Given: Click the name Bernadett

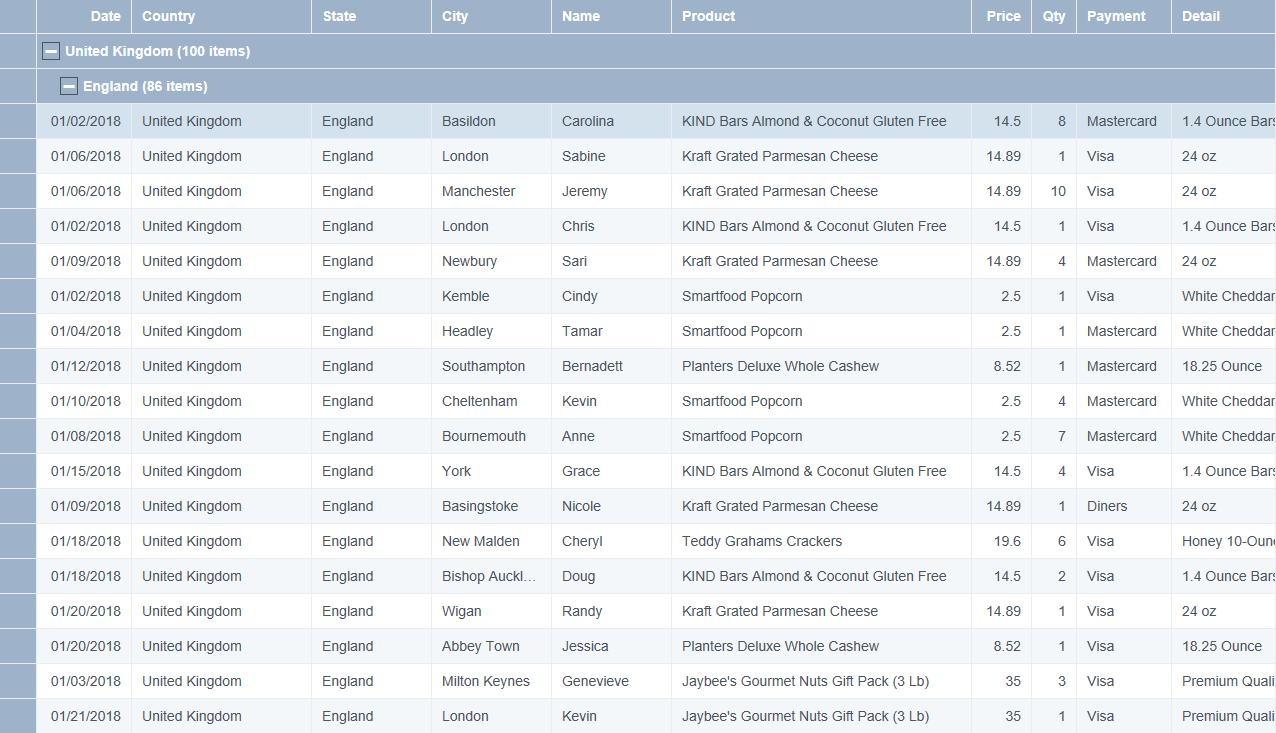Looking at the screenshot, I should [x=592, y=366].
